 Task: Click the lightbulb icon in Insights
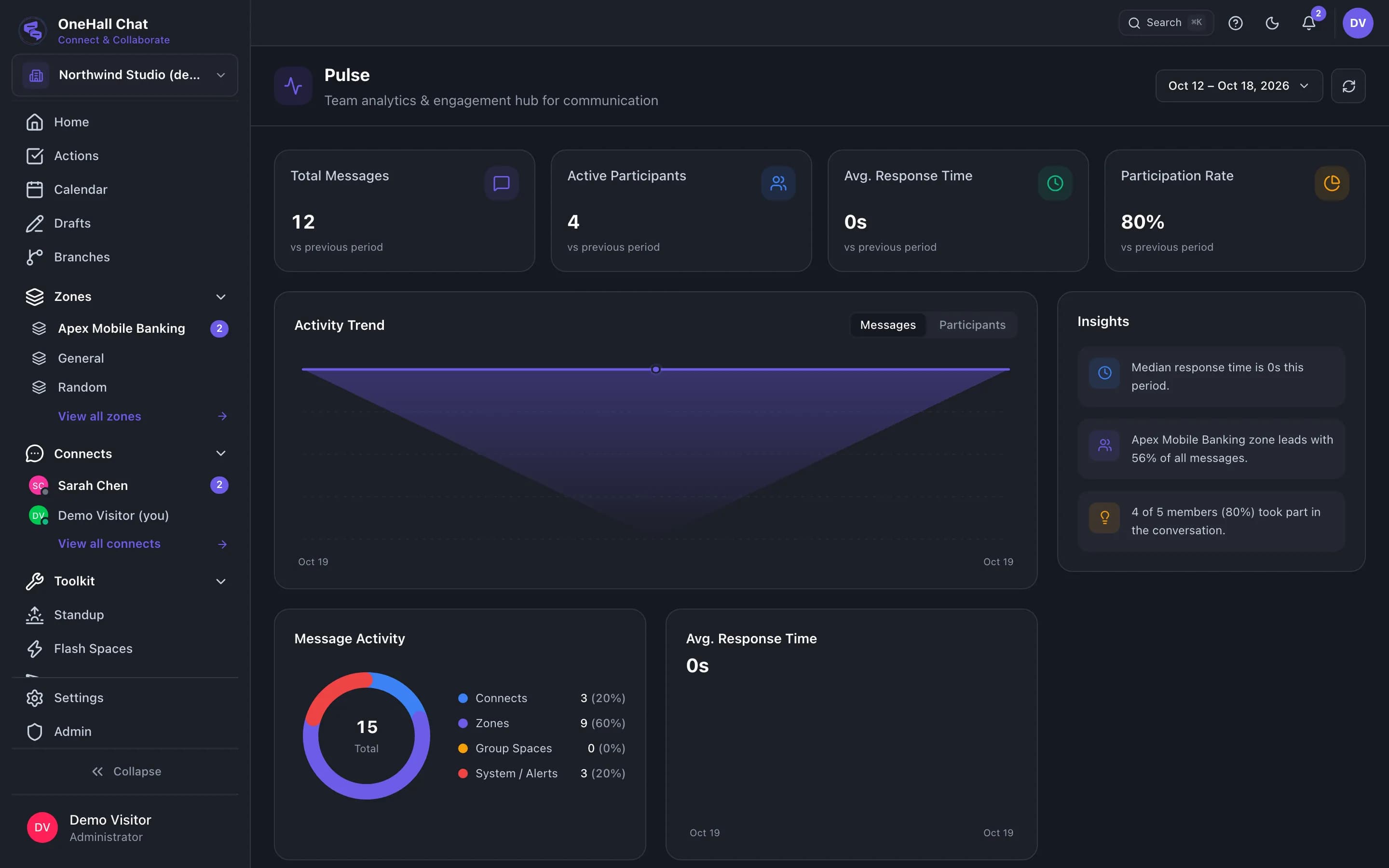click(1104, 518)
